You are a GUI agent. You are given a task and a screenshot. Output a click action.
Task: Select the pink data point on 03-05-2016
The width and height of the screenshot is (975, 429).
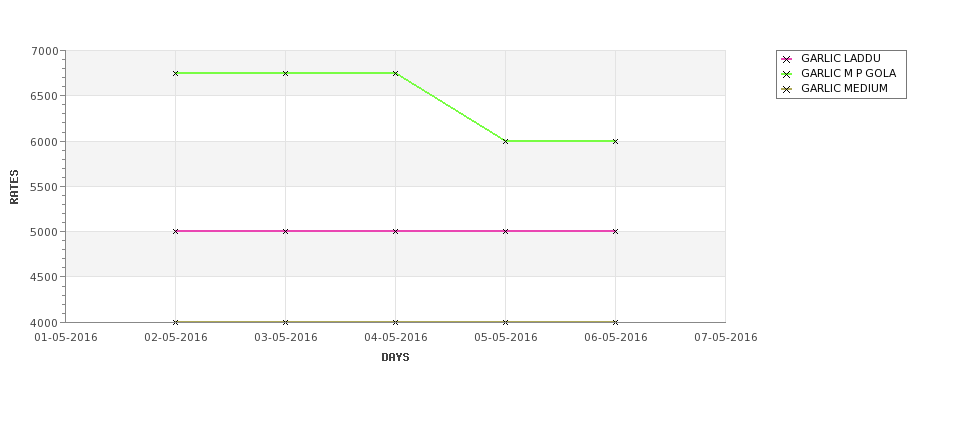[x=285, y=231]
